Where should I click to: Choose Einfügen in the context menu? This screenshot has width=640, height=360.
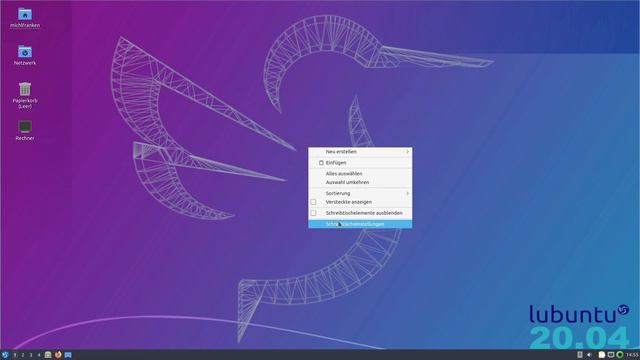point(360,162)
